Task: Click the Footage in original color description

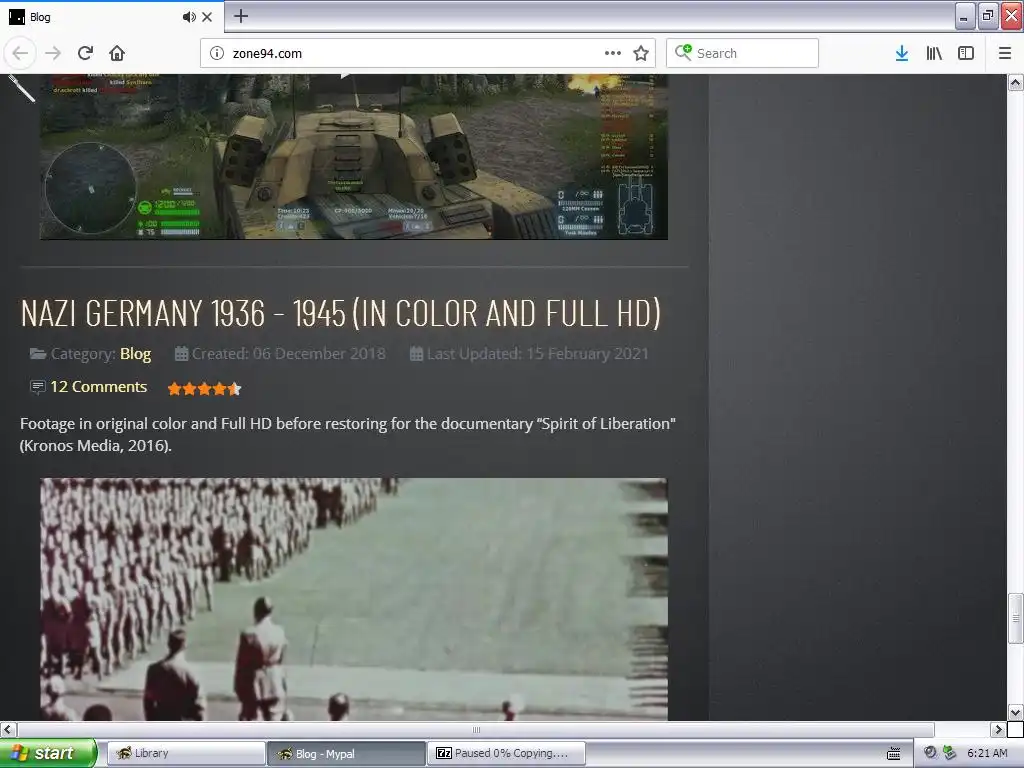Action: pos(347,434)
